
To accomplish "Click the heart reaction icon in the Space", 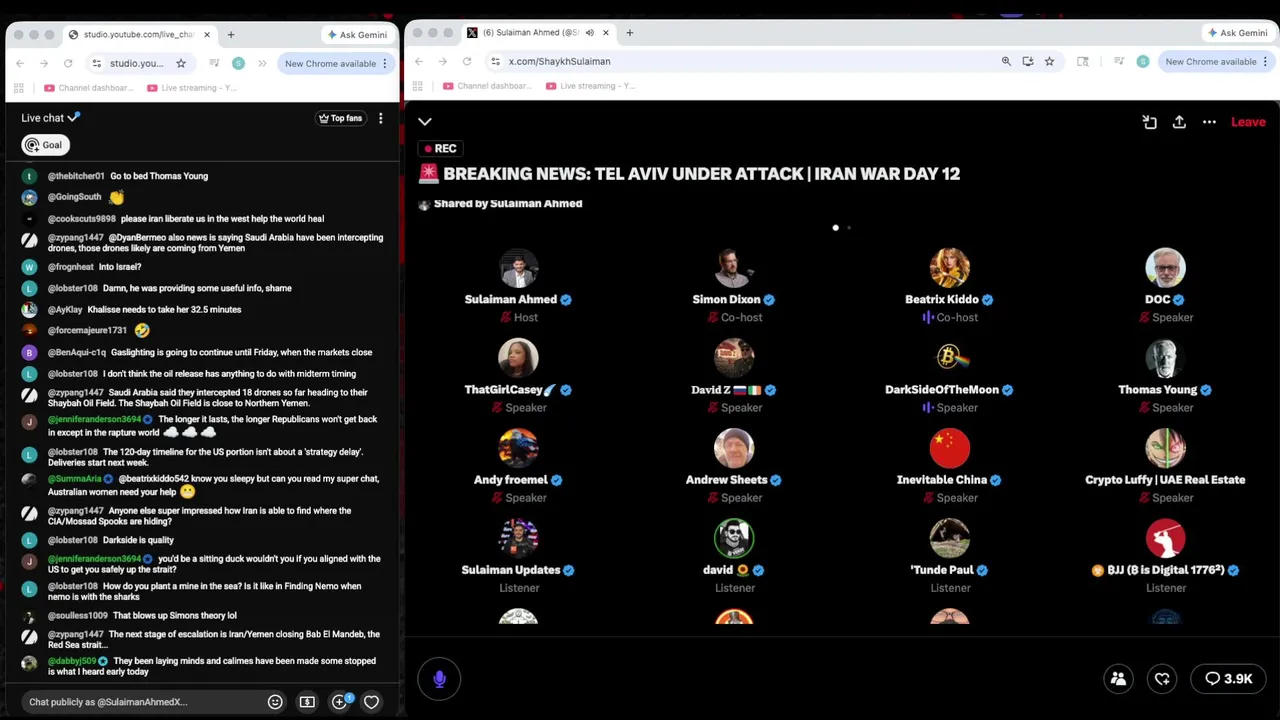I will pyautogui.click(x=1162, y=679).
